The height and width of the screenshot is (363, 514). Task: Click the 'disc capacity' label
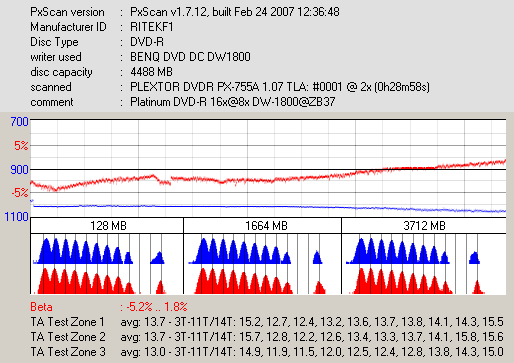click(61, 72)
